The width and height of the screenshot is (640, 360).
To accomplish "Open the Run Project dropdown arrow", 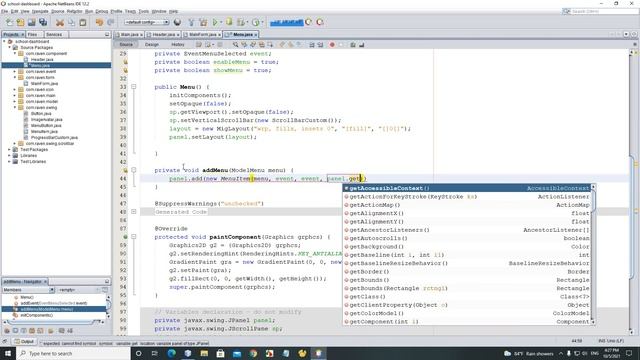I will click(221, 22).
